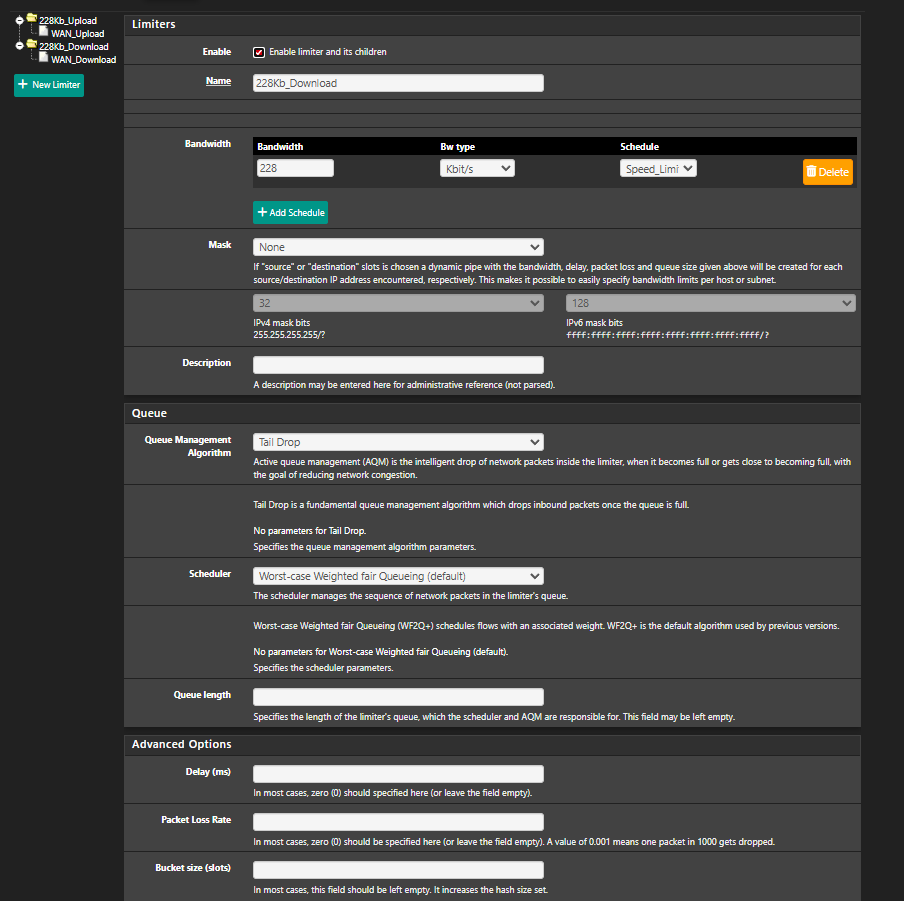Screen dimensions: 904x901
Task: Open the IPv4 mask bits dropdown
Action: click(x=398, y=303)
